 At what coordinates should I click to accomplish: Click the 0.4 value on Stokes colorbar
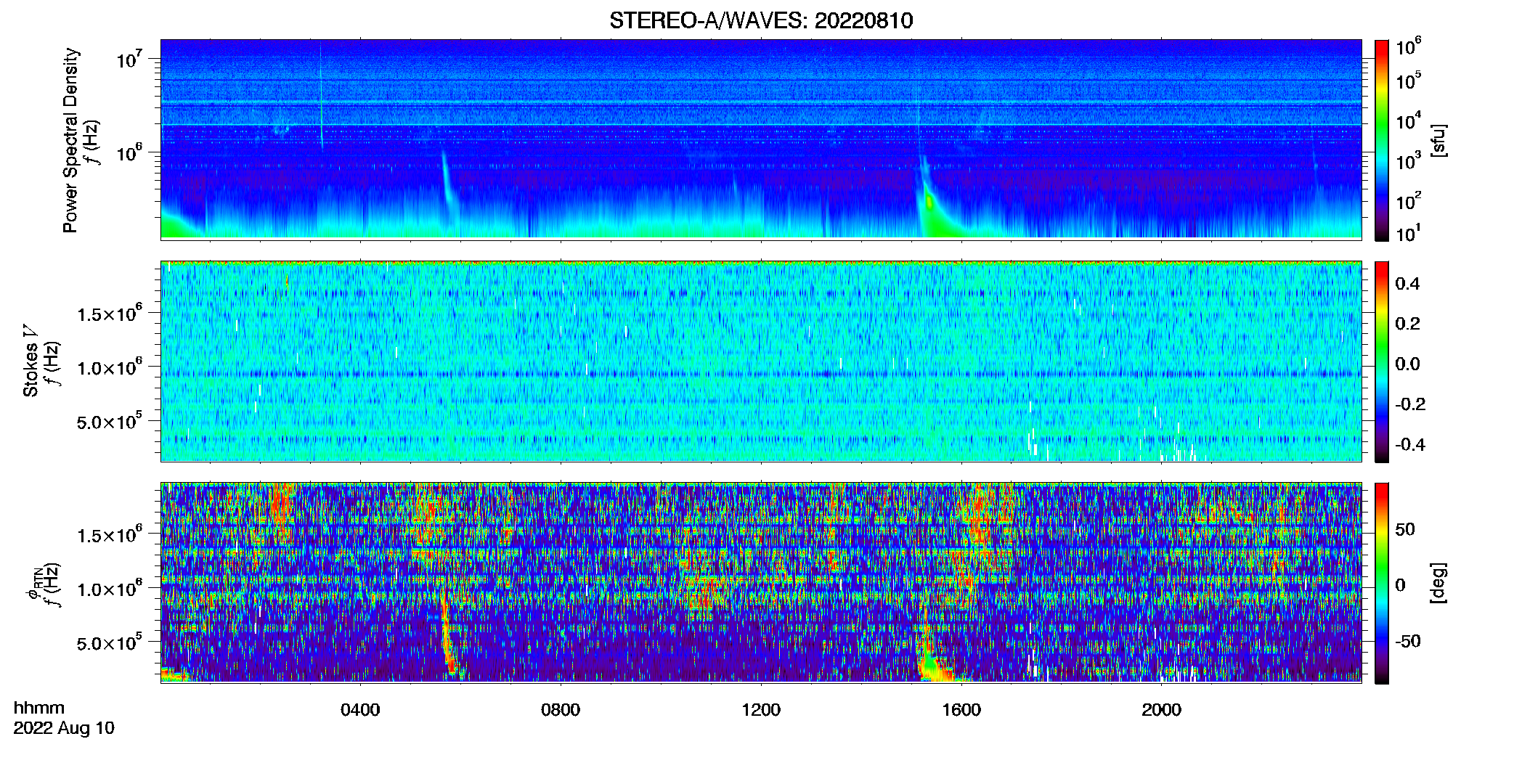click(x=1407, y=283)
